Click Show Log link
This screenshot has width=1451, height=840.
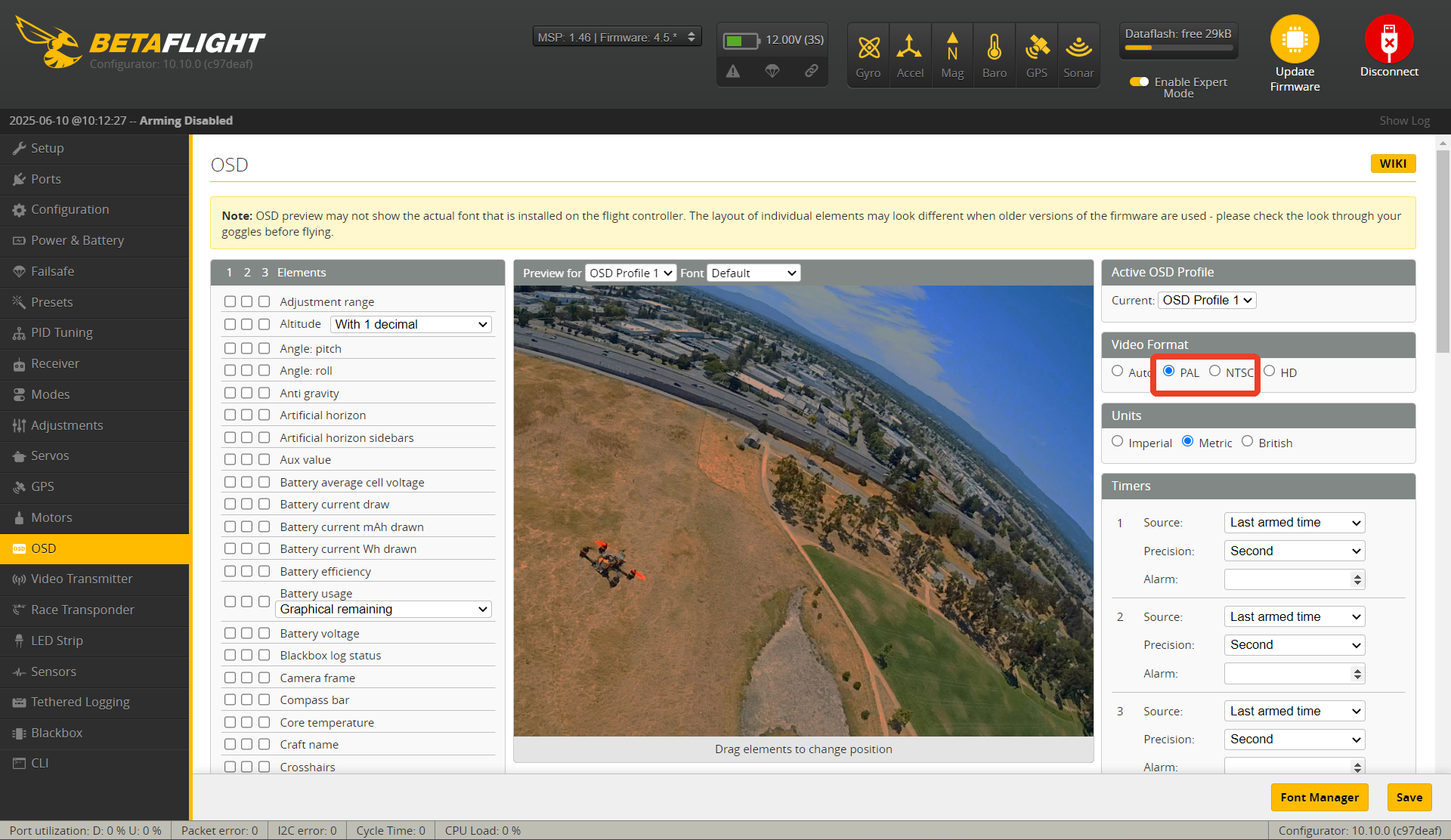click(x=1404, y=121)
